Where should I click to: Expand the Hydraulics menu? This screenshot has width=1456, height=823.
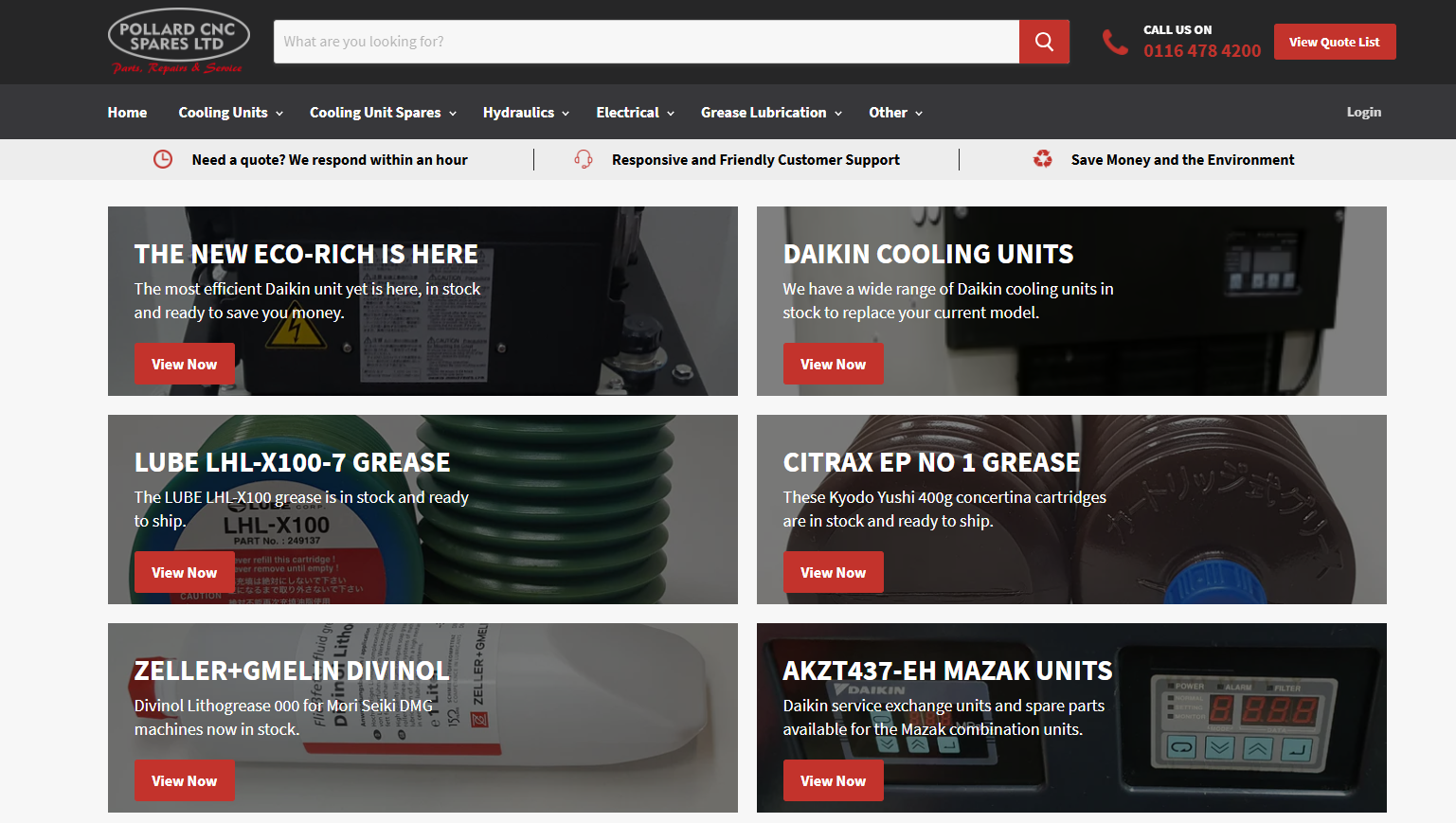click(526, 113)
